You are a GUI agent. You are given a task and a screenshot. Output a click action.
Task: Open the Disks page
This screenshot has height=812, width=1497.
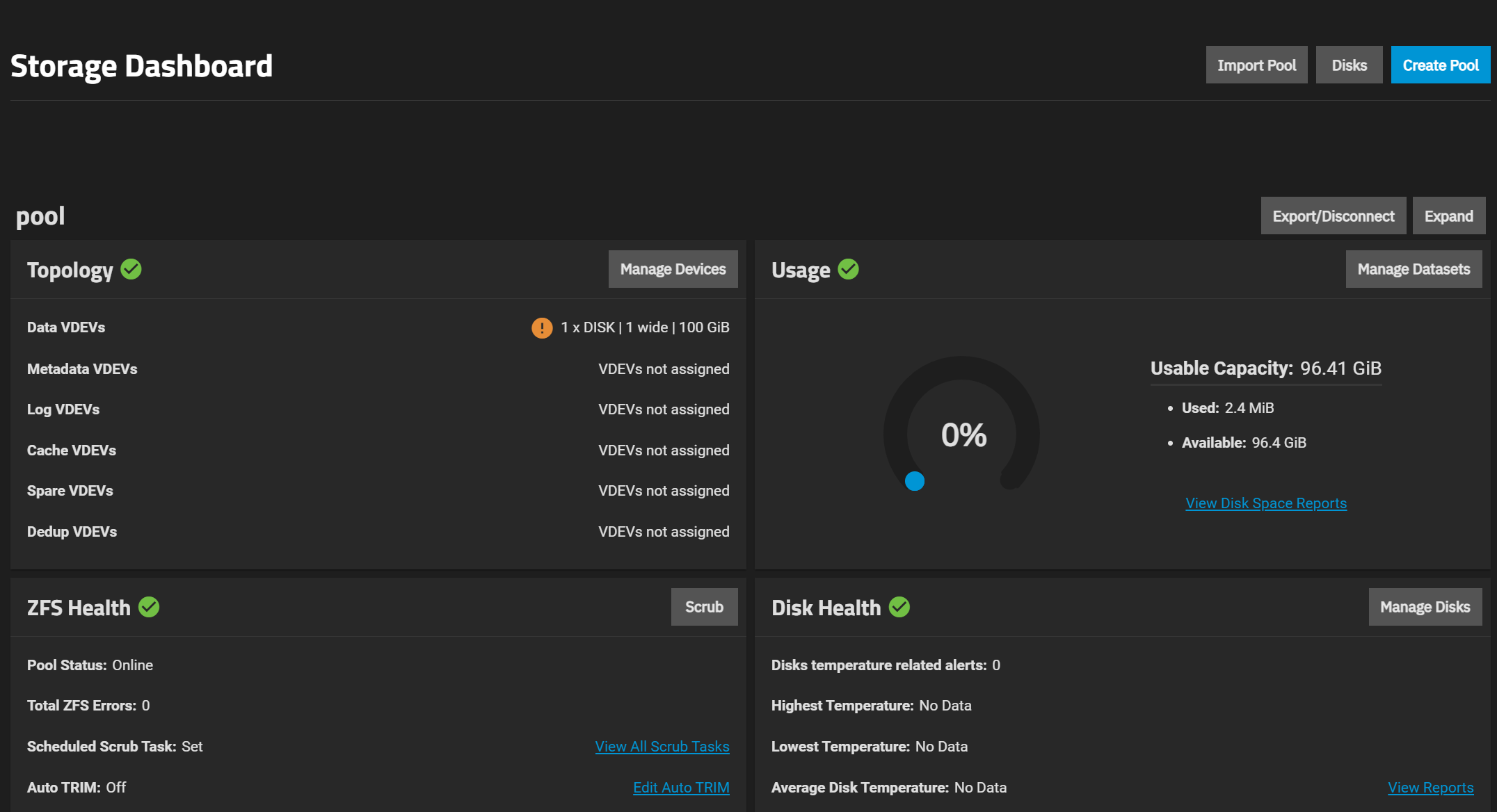click(1349, 65)
